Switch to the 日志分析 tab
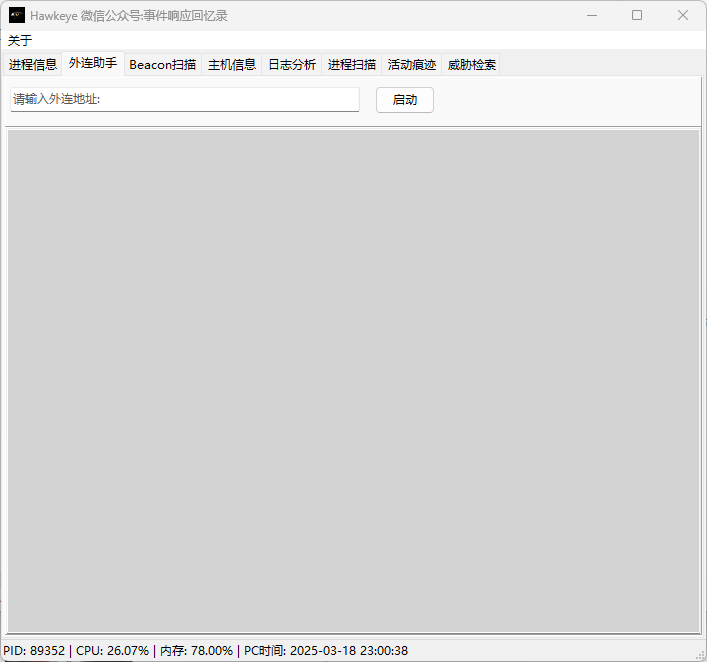707x662 pixels. pos(292,64)
